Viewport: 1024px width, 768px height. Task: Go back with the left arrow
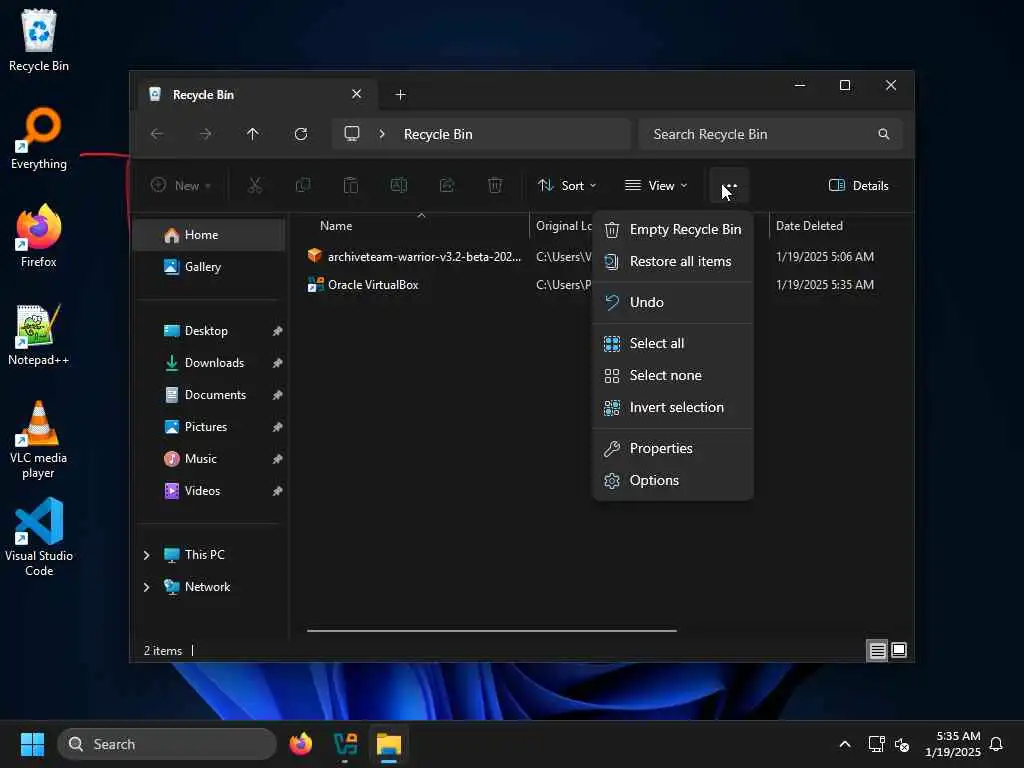pyautogui.click(x=157, y=134)
